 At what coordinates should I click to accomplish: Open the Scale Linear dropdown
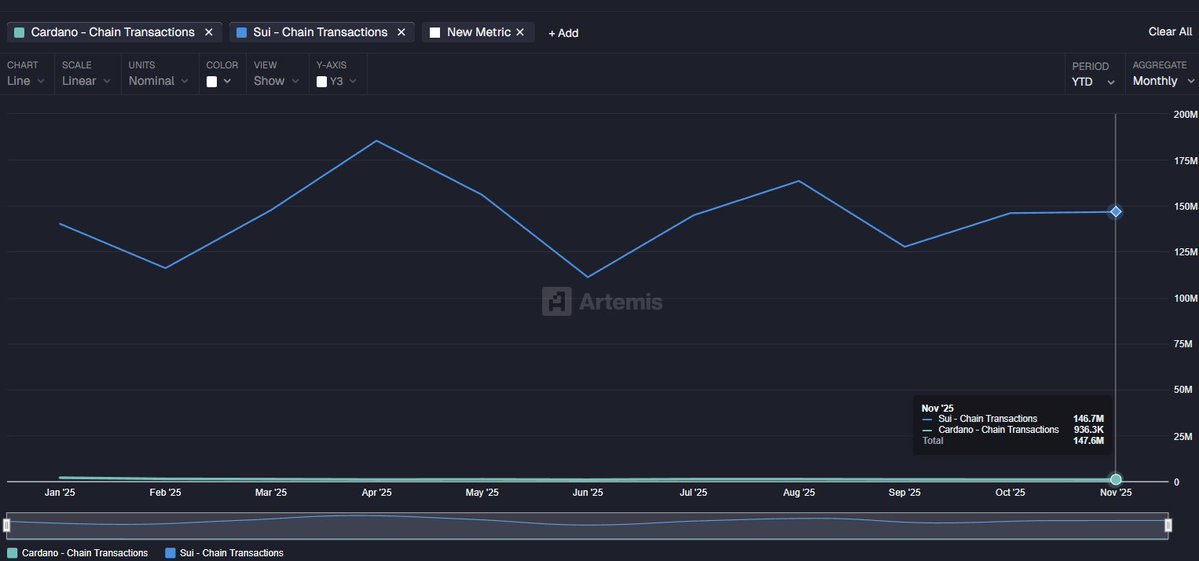pyautogui.click(x=86, y=80)
